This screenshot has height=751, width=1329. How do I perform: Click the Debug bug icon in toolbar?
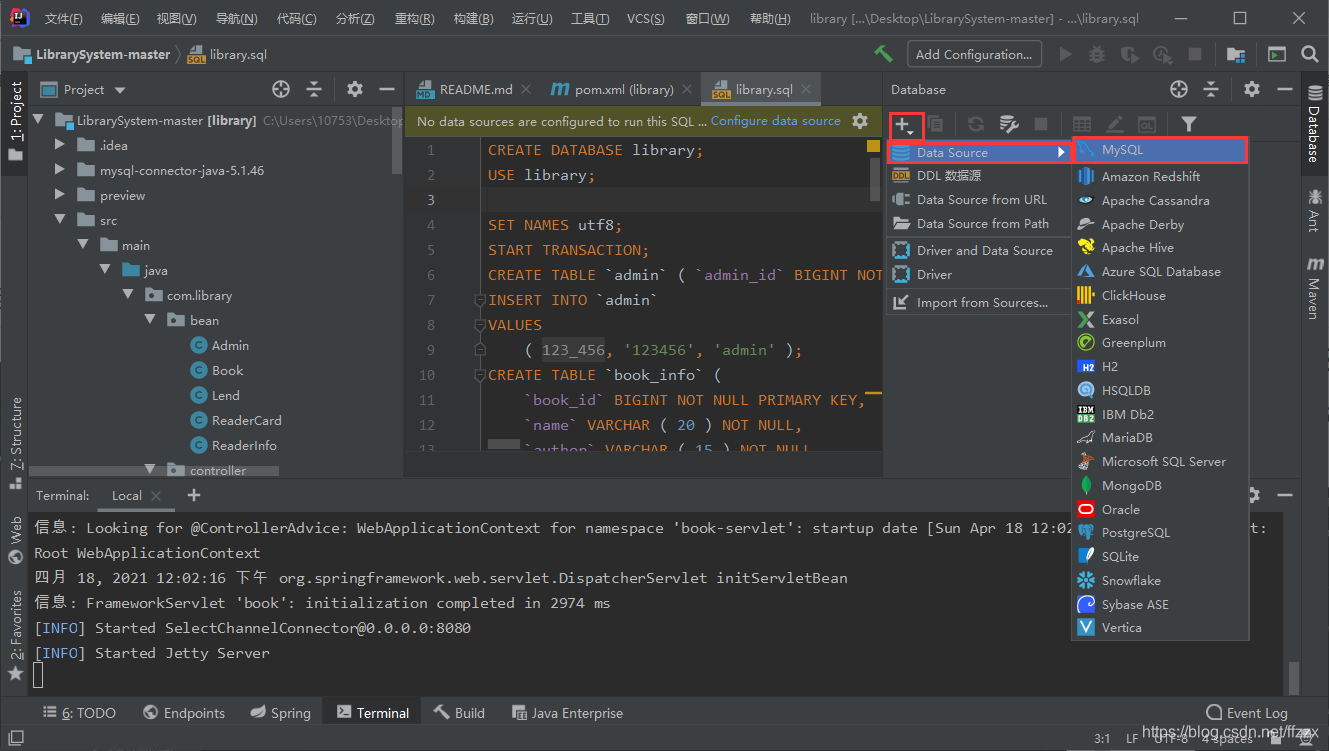[1097, 54]
